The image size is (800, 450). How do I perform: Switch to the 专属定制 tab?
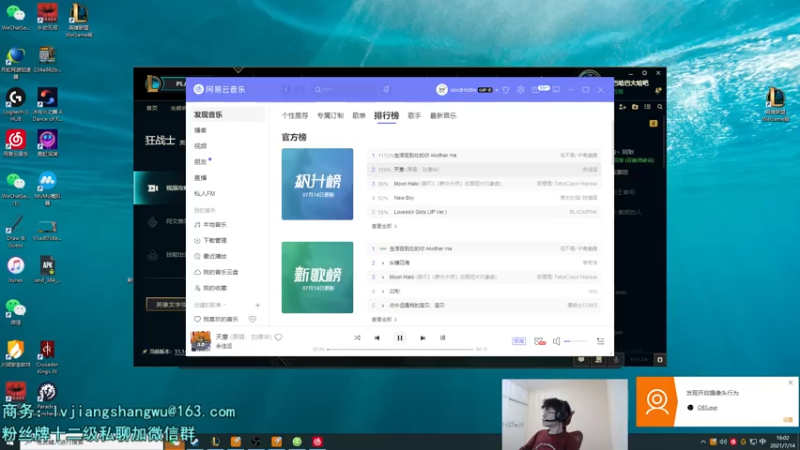pos(330,116)
